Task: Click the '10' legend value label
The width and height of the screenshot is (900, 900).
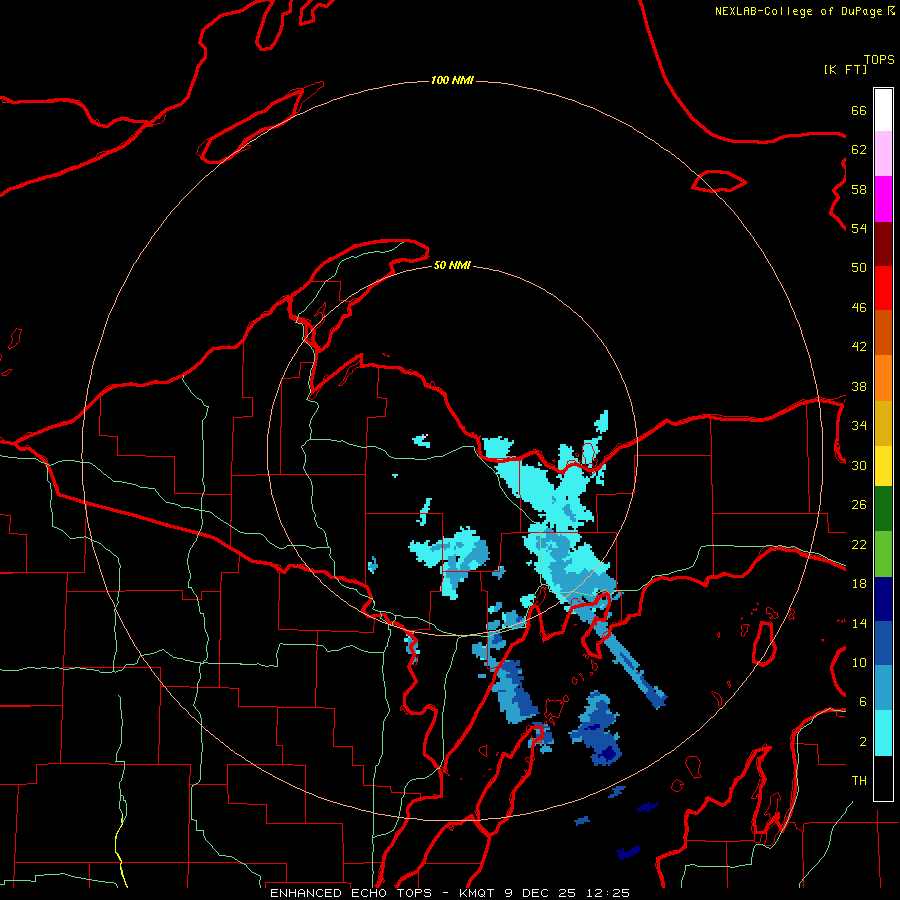Action: [x=859, y=662]
